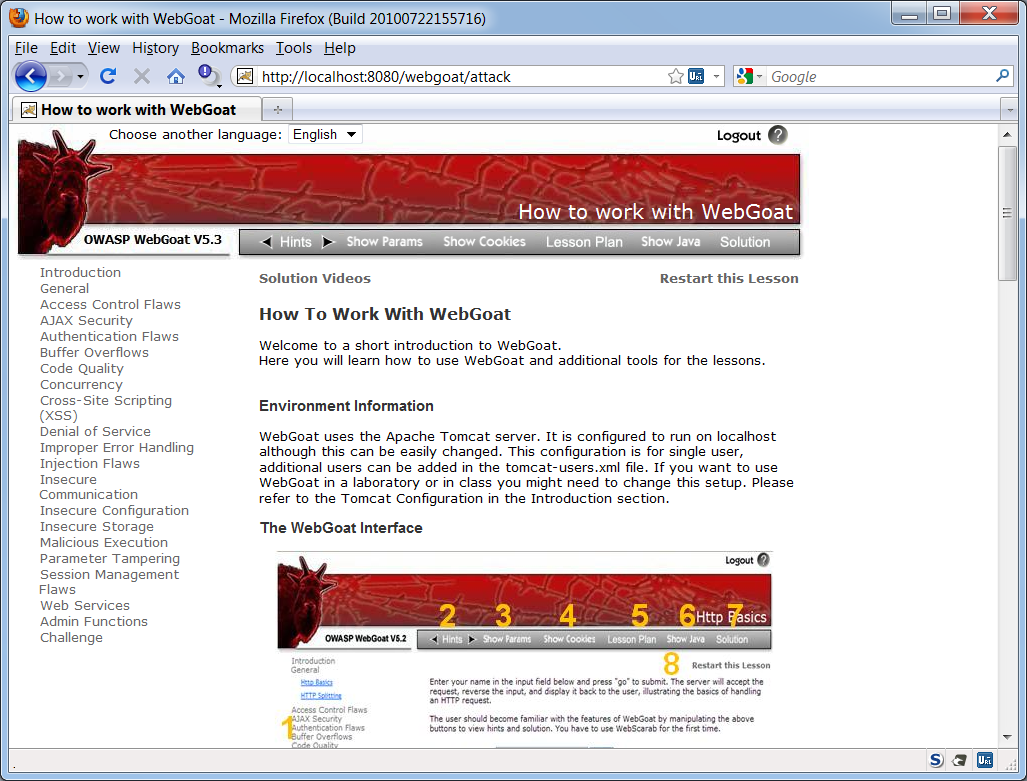The width and height of the screenshot is (1027, 781).
Task: Click Show Params button
Action: [x=384, y=241]
